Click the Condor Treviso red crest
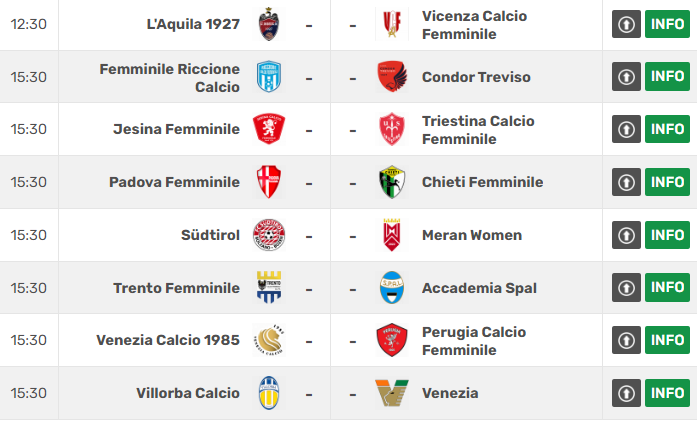Image resolution: width=697 pixels, height=427 pixels. pos(392,76)
